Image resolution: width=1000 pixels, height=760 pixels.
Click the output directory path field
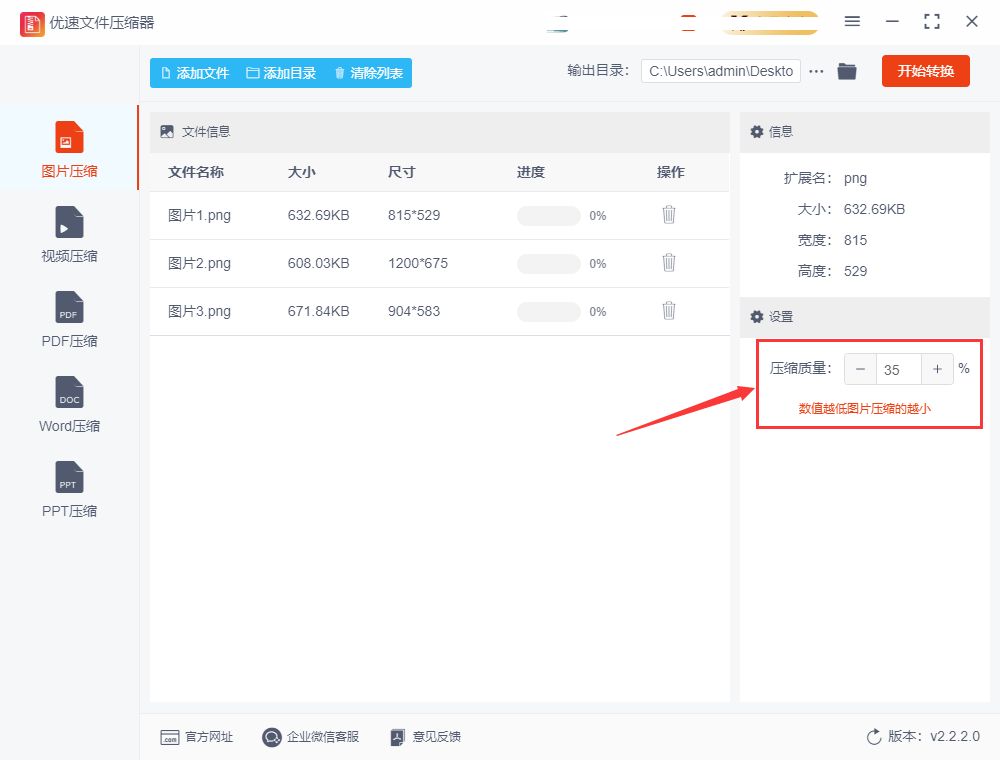pos(721,71)
